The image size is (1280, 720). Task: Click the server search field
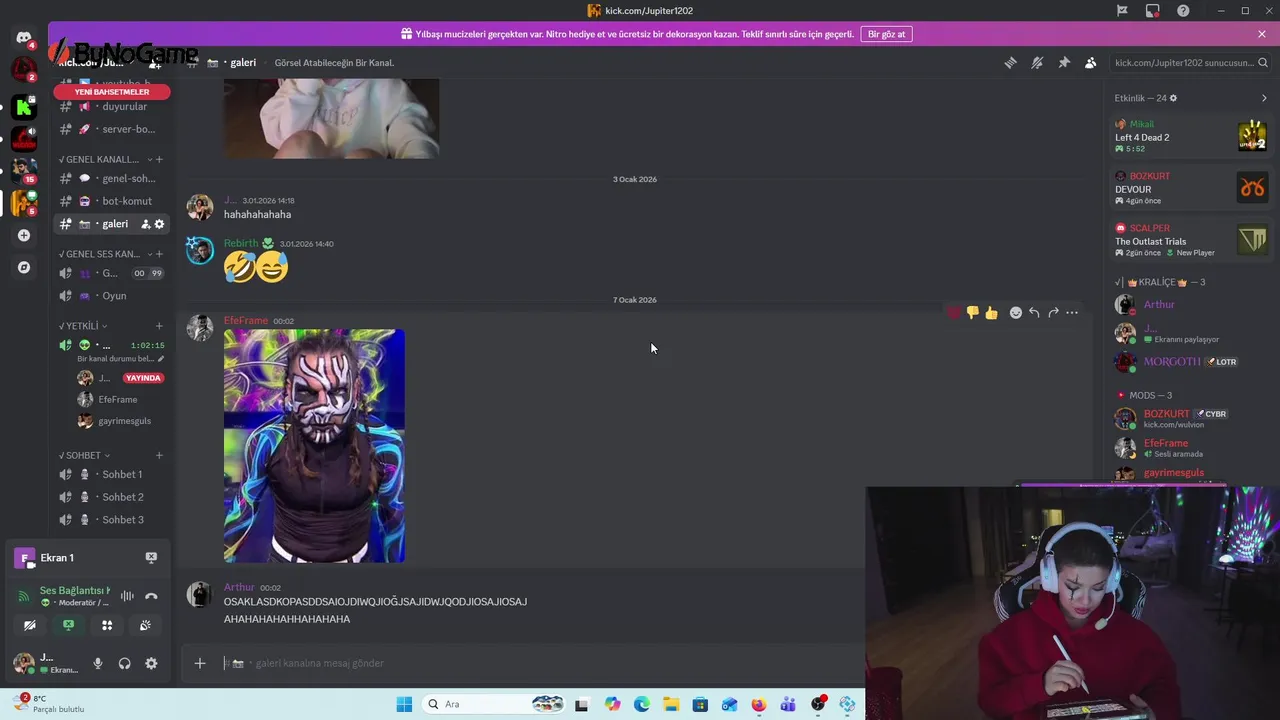point(1190,63)
